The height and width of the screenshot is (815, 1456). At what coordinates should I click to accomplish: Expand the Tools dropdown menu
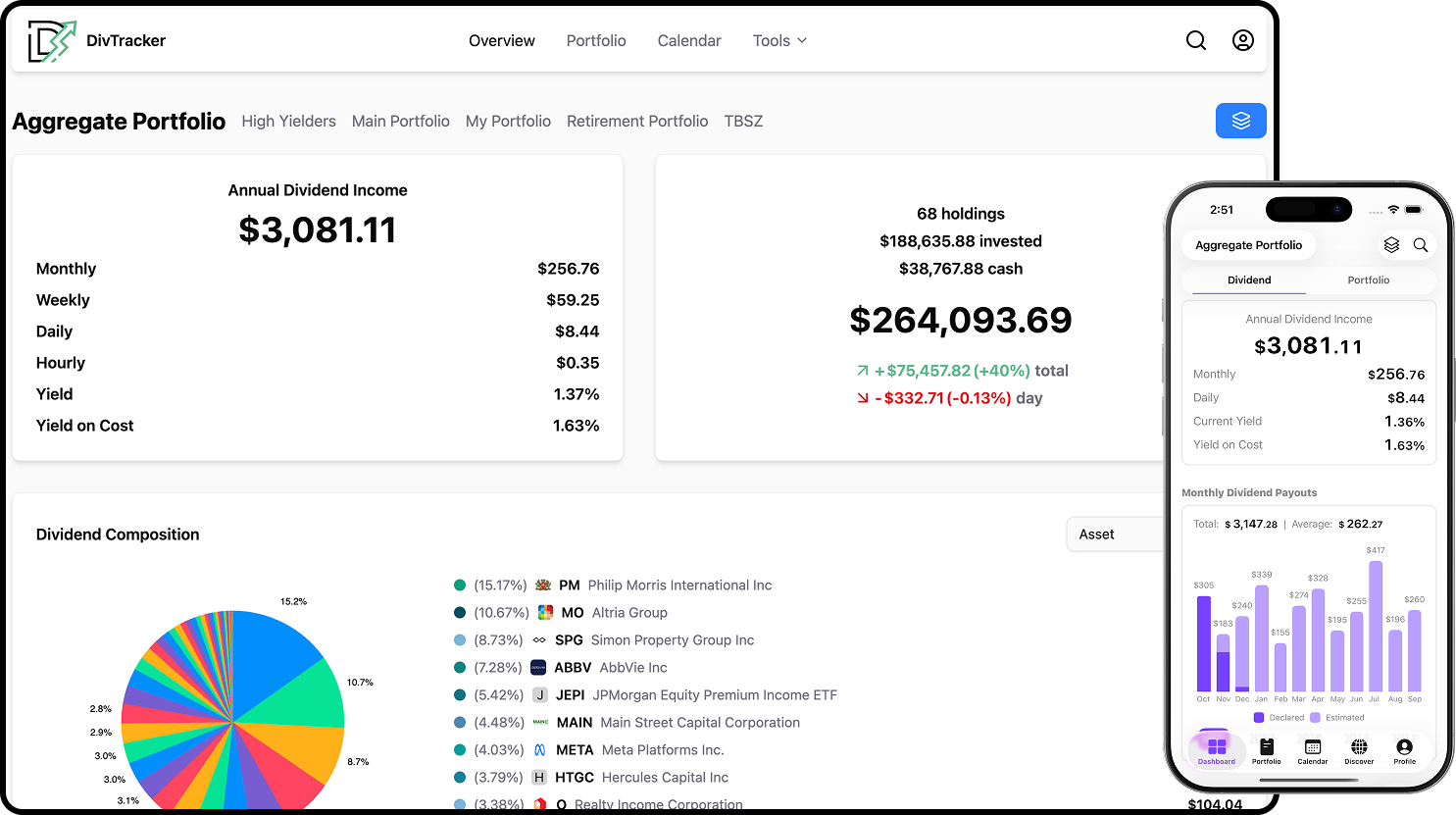(x=779, y=40)
